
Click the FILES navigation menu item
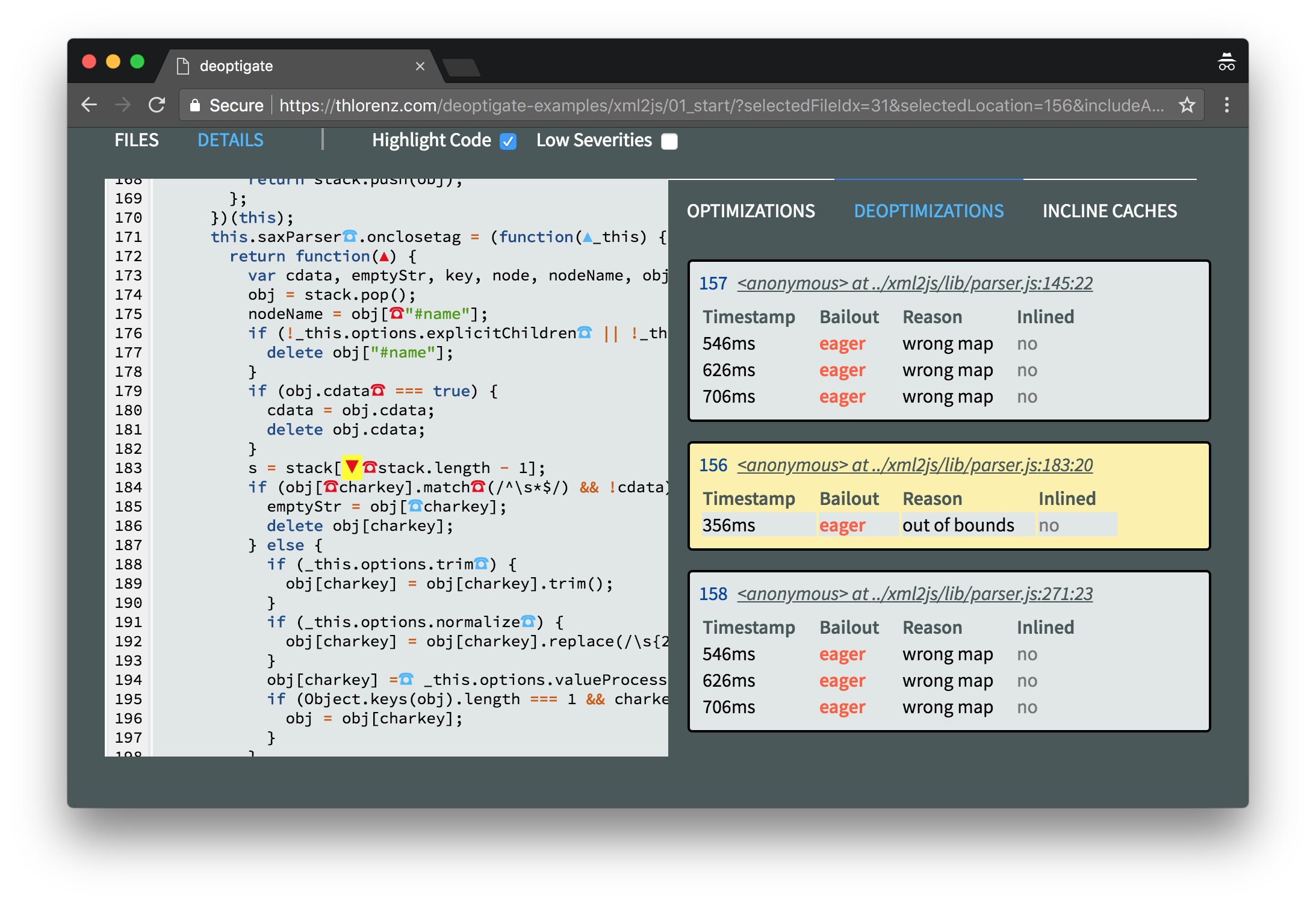pos(135,139)
